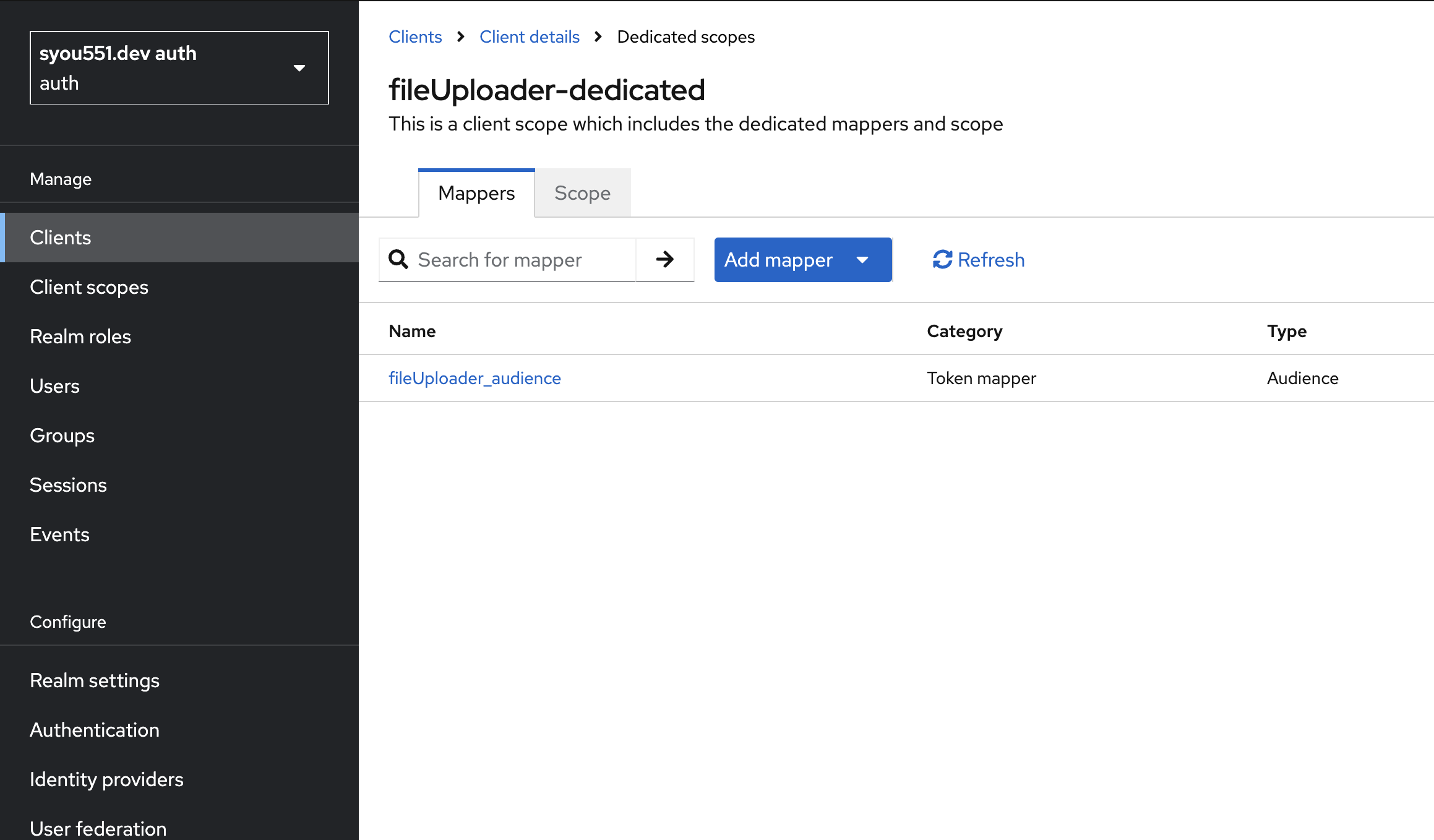Image resolution: width=1434 pixels, height=840 pixels.
Task: Open Client details from breadcrumb
Action: 529,36
